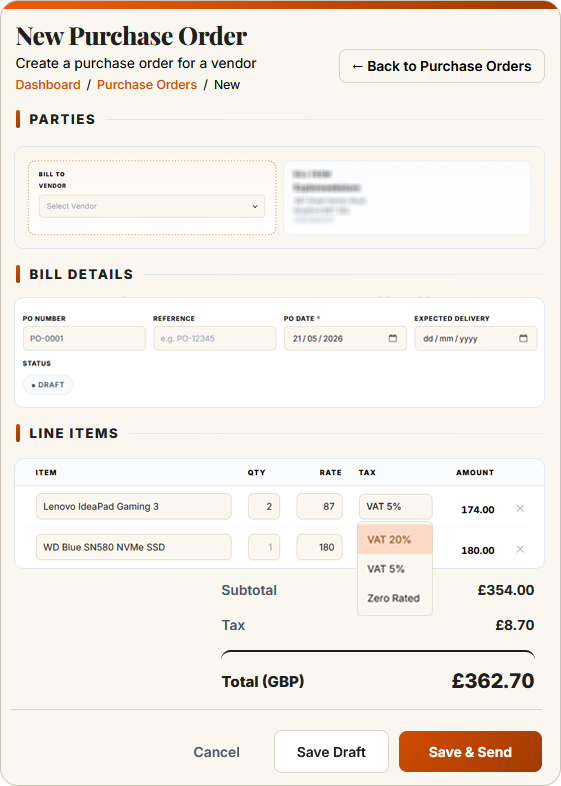The image size is (561, 786).
Task: Click the blurred bill-to company card
Action: coord(407,198)
